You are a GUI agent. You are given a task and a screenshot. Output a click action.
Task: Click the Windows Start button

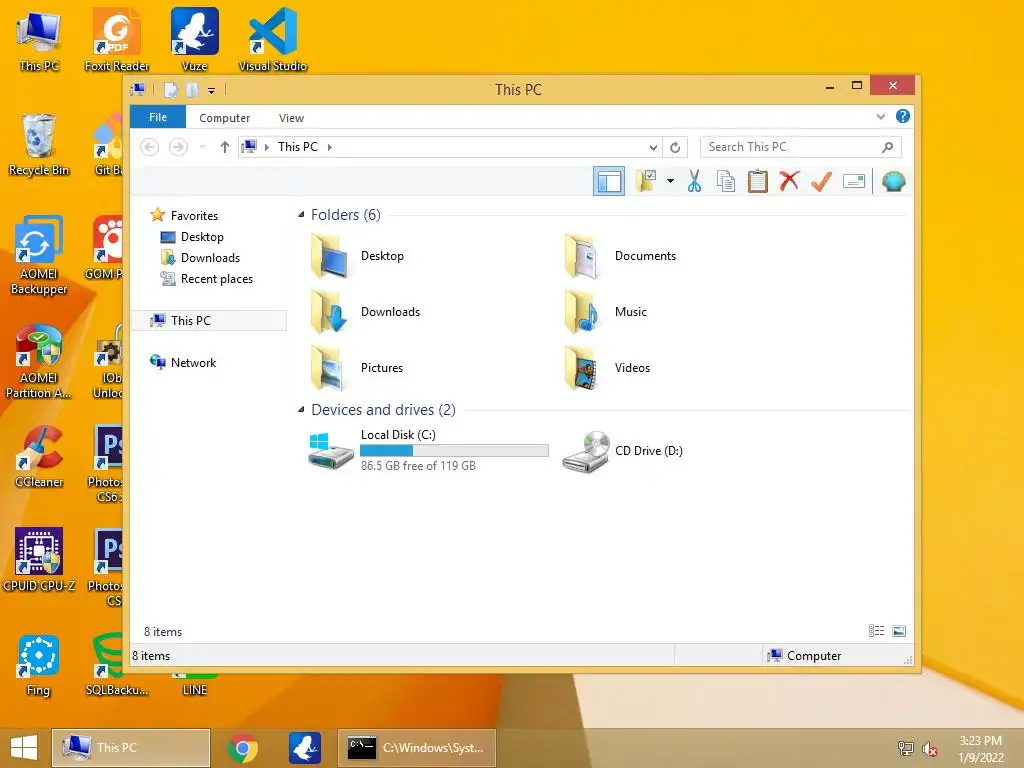point(24,748)
